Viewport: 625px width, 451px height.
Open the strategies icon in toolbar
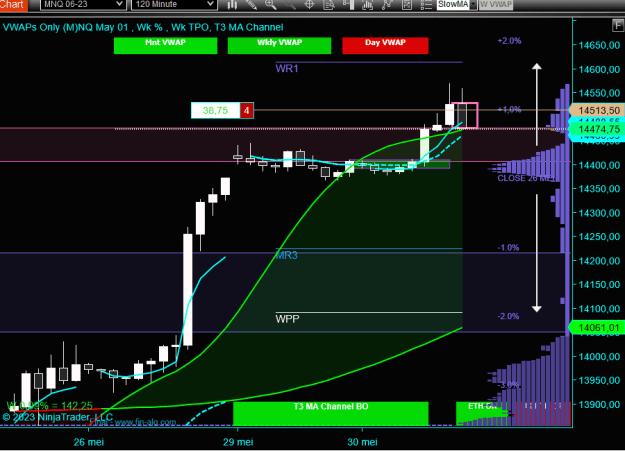[x=387, y=4]
